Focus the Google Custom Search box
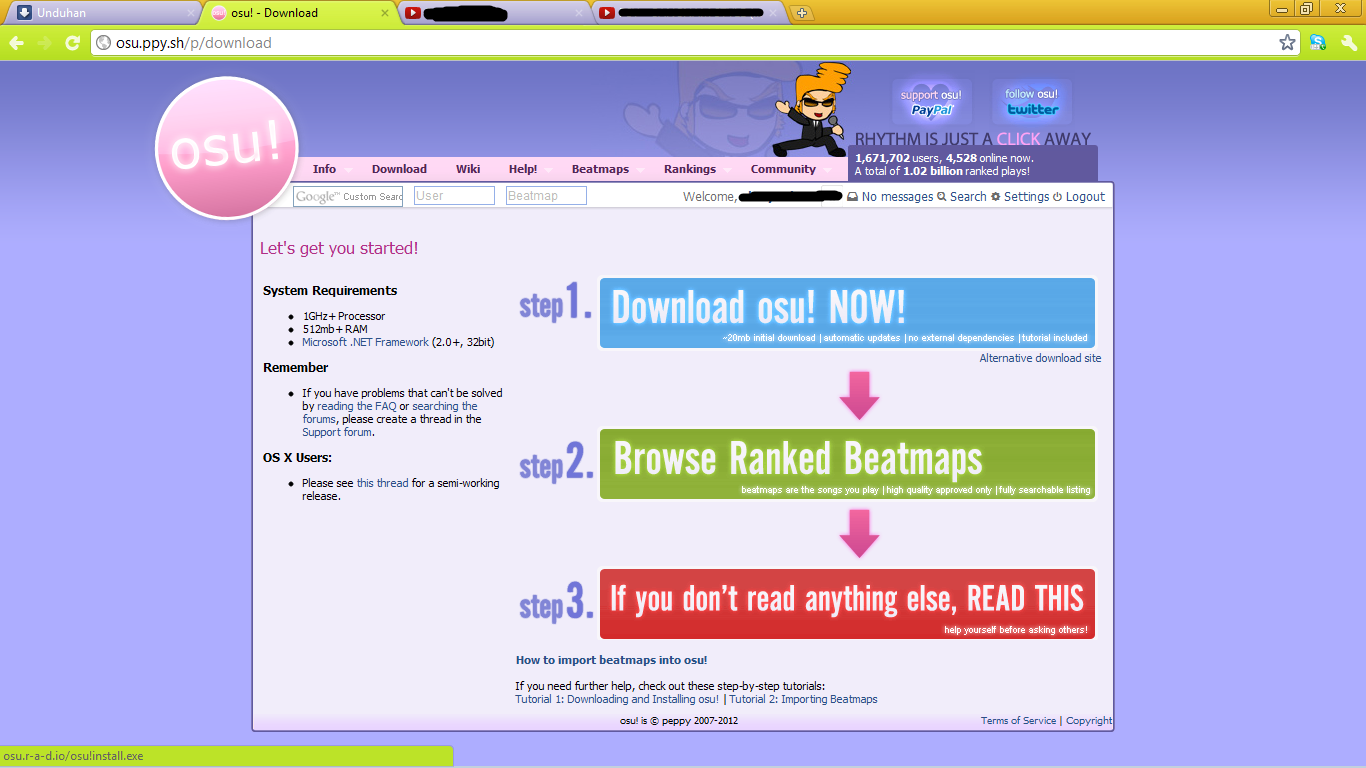Viewport: 1366px width, 768px height. click(348, 196)
